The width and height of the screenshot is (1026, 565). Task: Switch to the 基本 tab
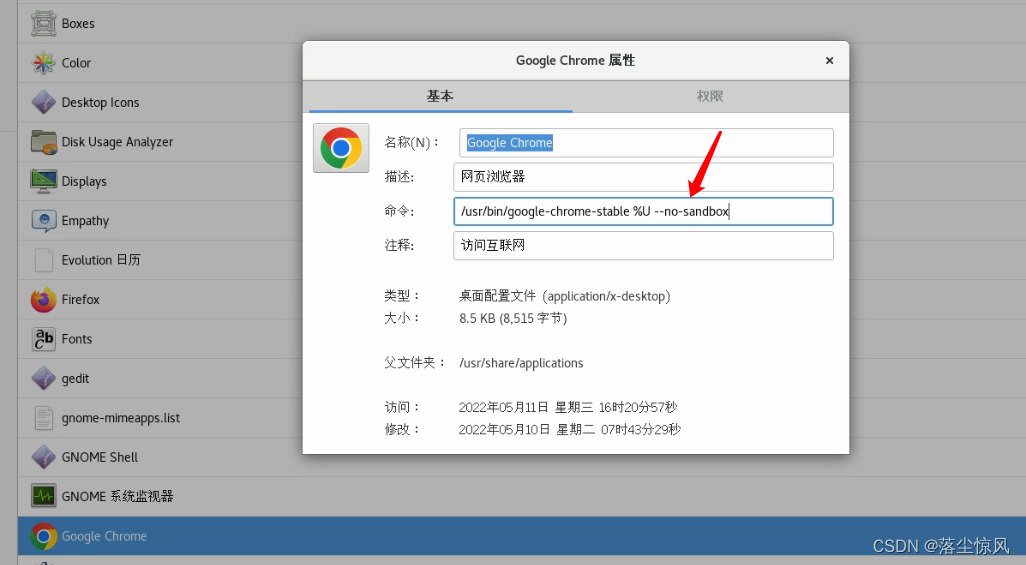[x=440, y=96]
